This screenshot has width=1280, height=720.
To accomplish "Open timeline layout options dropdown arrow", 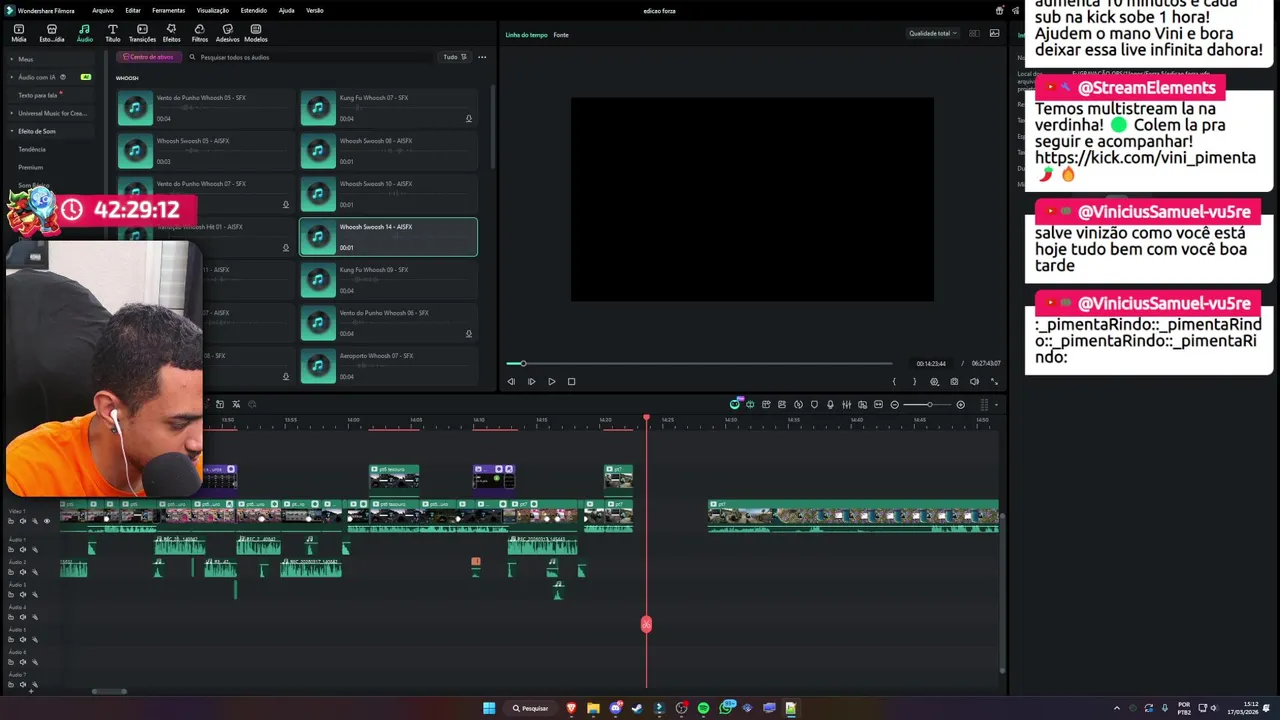I will coord(996,405).
